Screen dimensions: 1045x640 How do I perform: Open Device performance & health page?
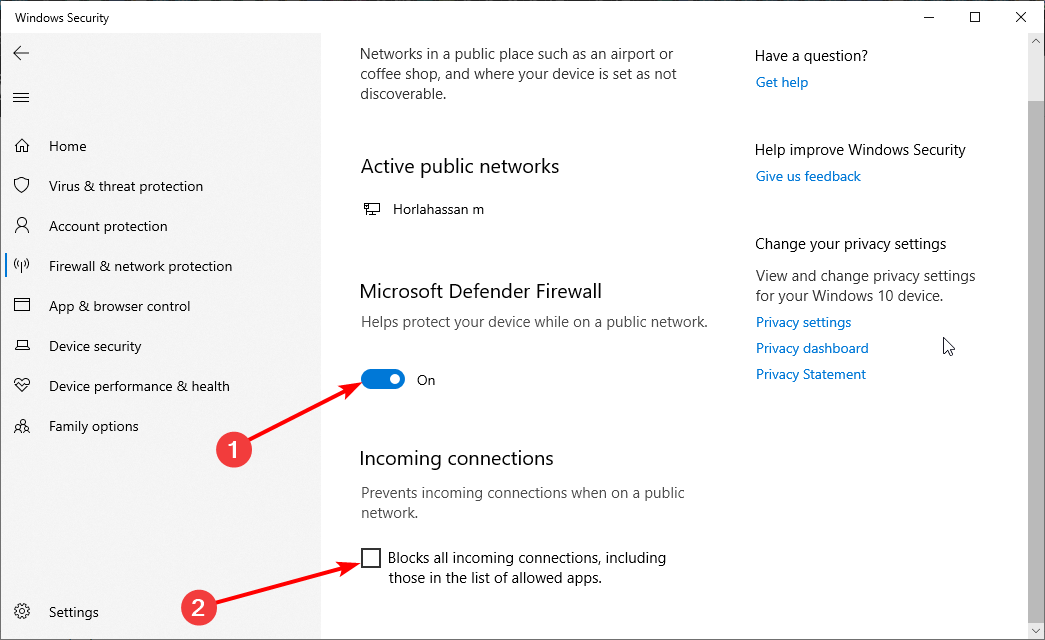(x=139, y=386)
